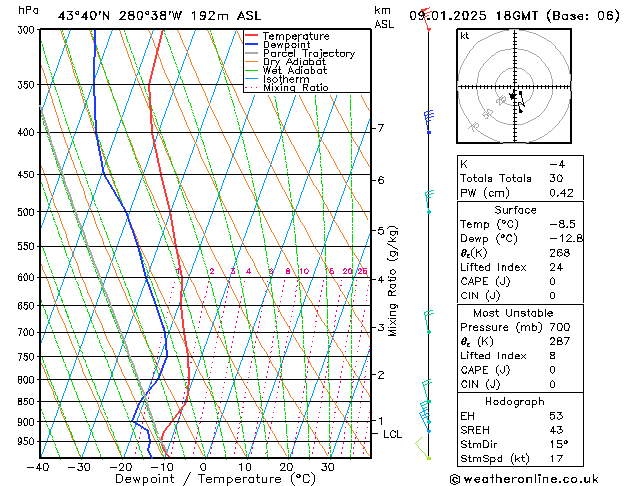Viewport: 629px width, 486px height.
Task: Click the 7 km altitude label
Action: click(380, 128)
